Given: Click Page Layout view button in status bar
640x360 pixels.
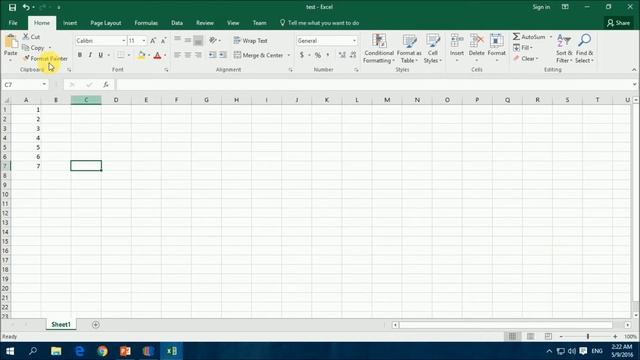Looking at the screenshot, I should click(x=530, y=336).
